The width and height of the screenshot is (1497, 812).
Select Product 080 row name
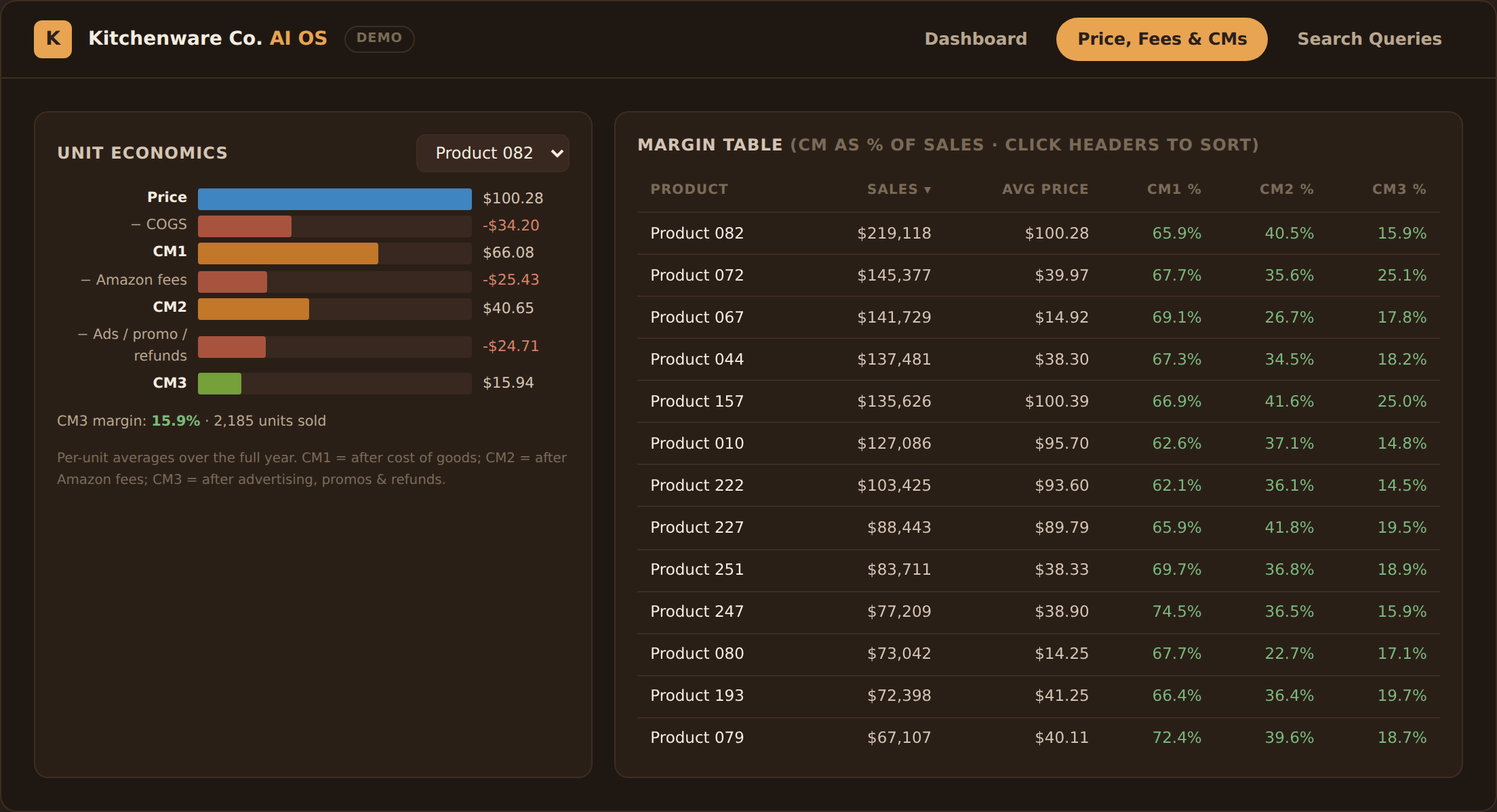[x=697, y=653]
